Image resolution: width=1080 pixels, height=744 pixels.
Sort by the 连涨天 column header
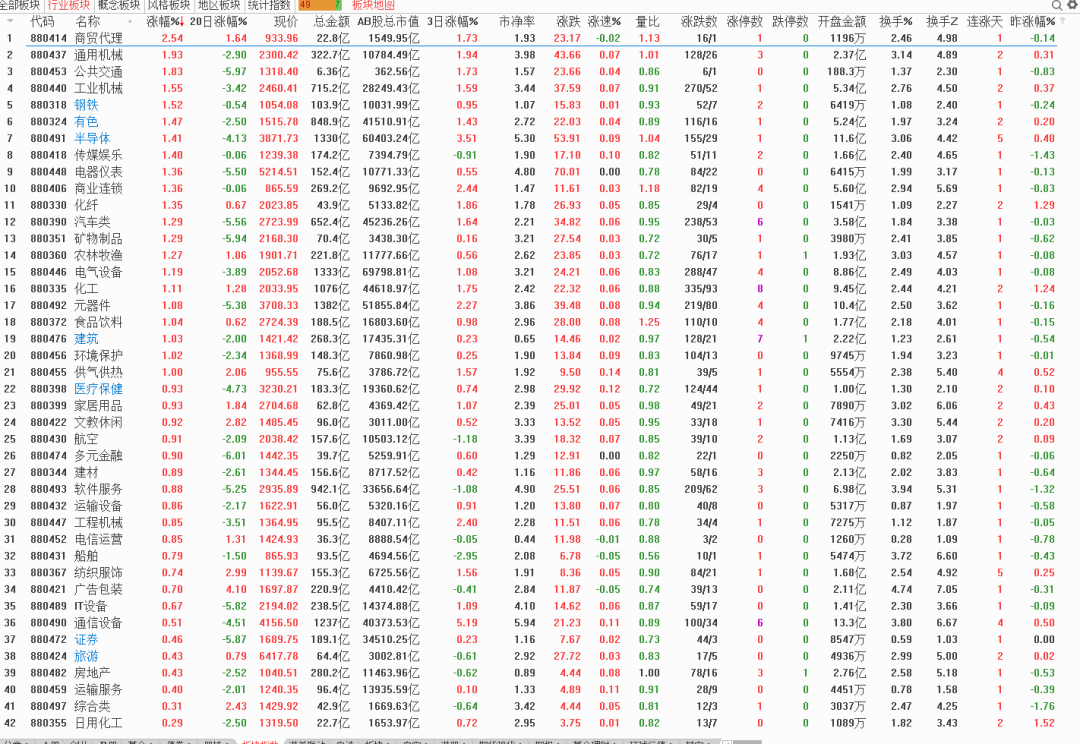tap(984, 21)
